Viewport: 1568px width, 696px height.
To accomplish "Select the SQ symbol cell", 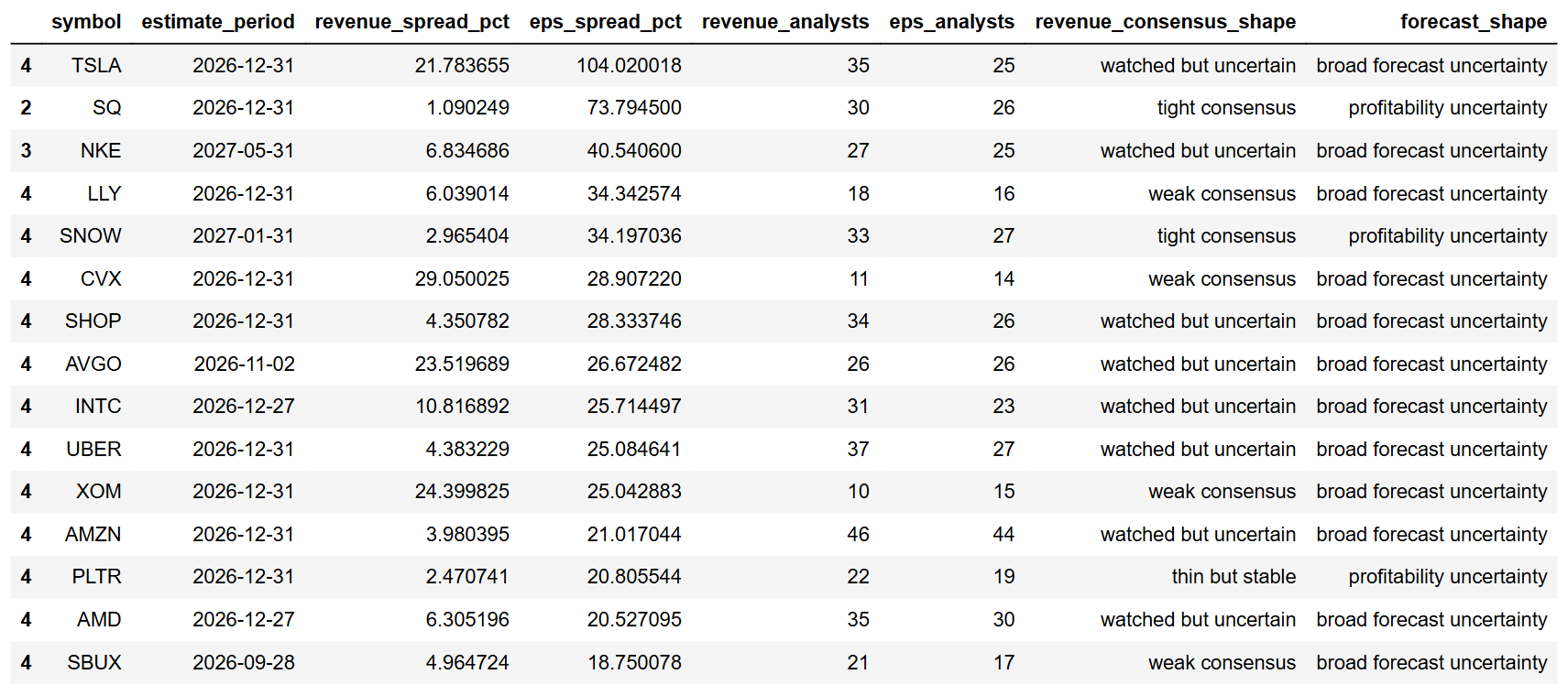I will 106,108.
